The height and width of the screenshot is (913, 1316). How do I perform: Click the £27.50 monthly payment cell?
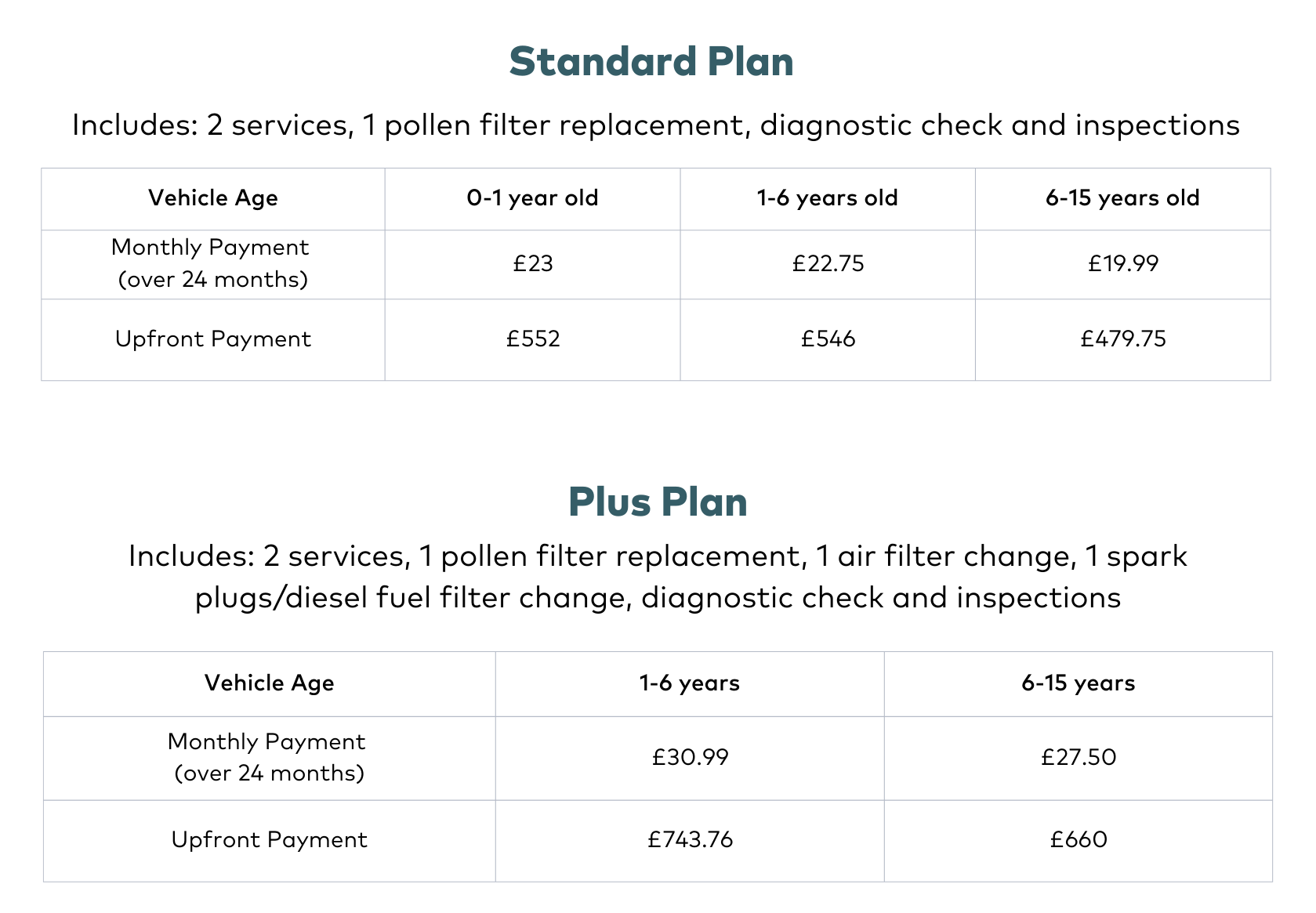click(x=1079, y=757)
